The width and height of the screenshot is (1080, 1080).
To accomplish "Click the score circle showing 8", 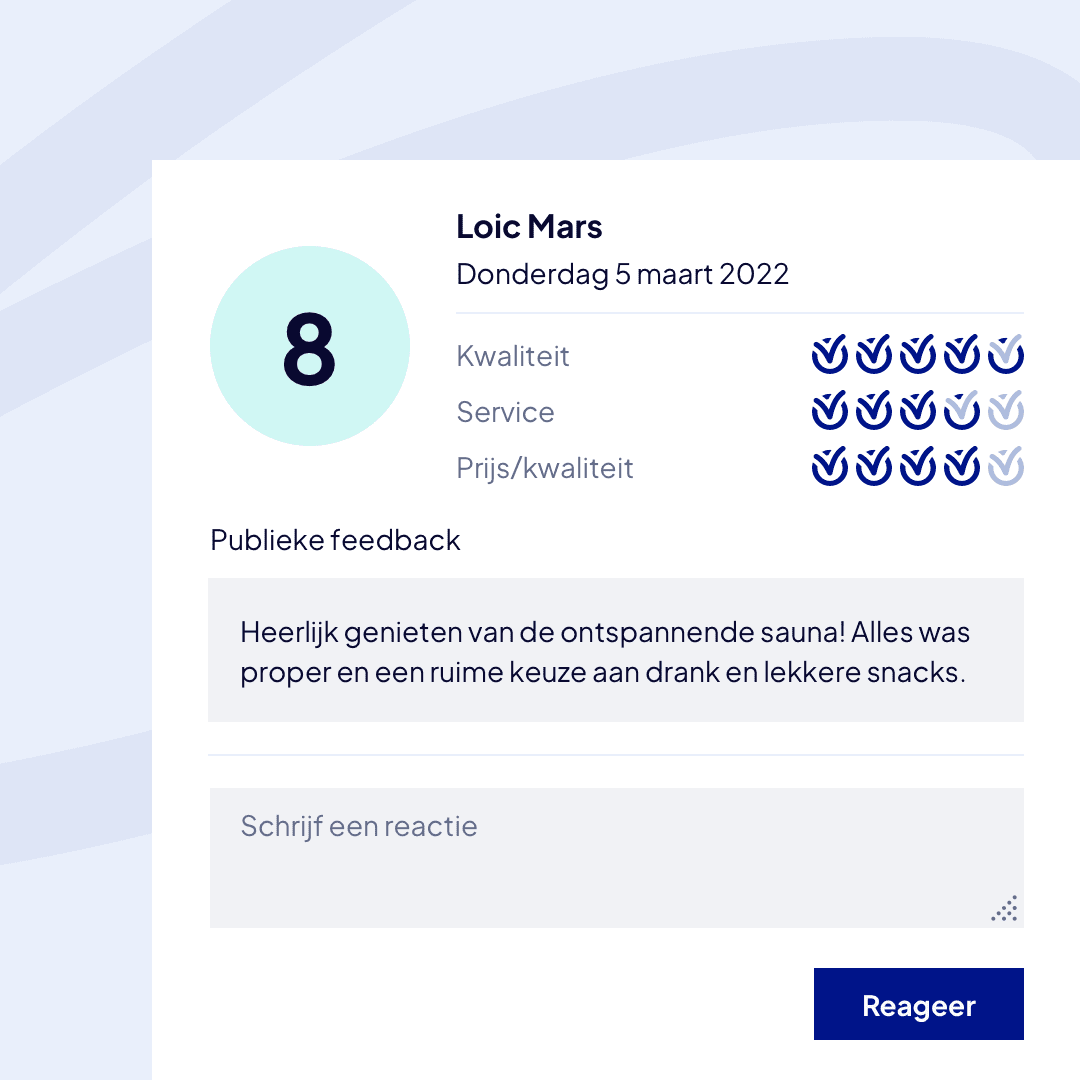I will 310,346.
